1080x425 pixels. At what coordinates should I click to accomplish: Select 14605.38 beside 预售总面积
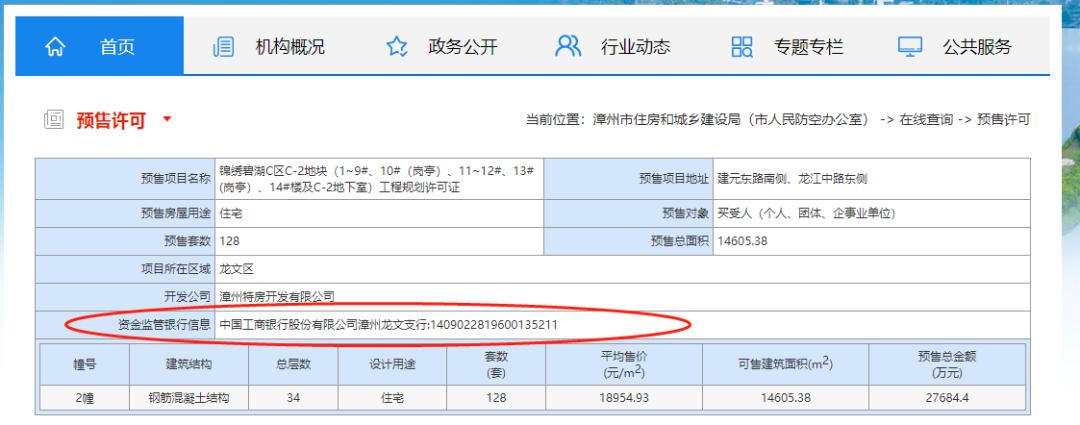pos(742,241)
